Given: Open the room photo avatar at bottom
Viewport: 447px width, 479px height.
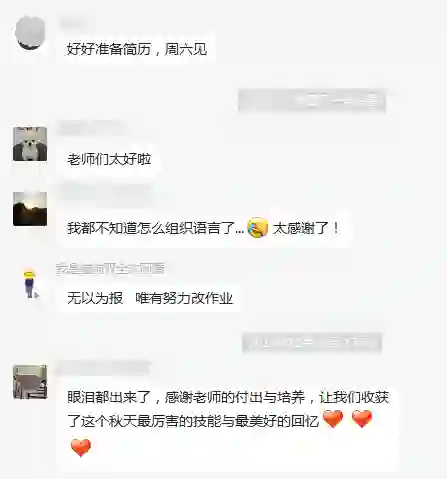Looking at the screenshot, I should pyautogui.click(x=30, y=382).
